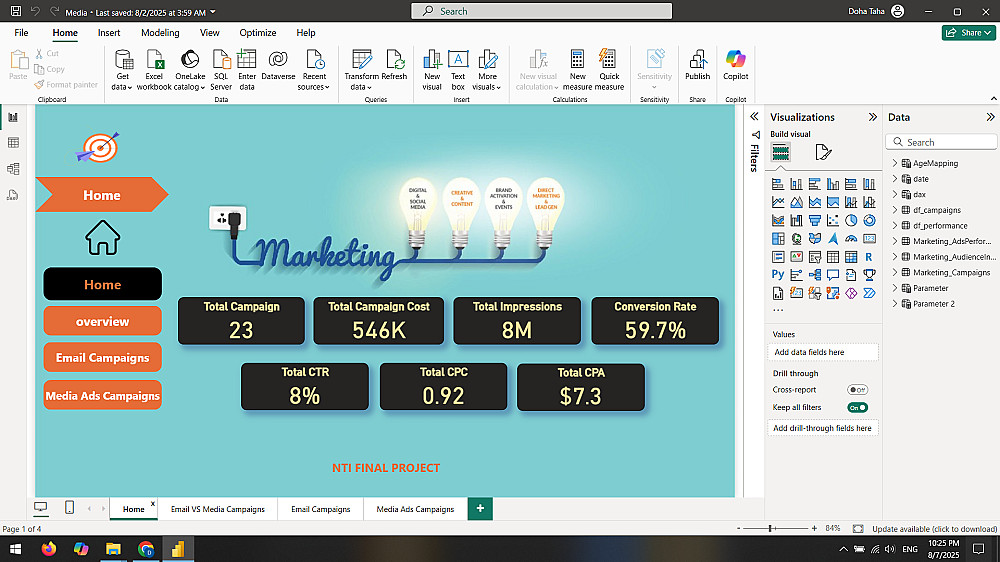Adjust the zoom slider in status bar
Viewport: 1000px width, 562px height.
click(x=770, y=528)
